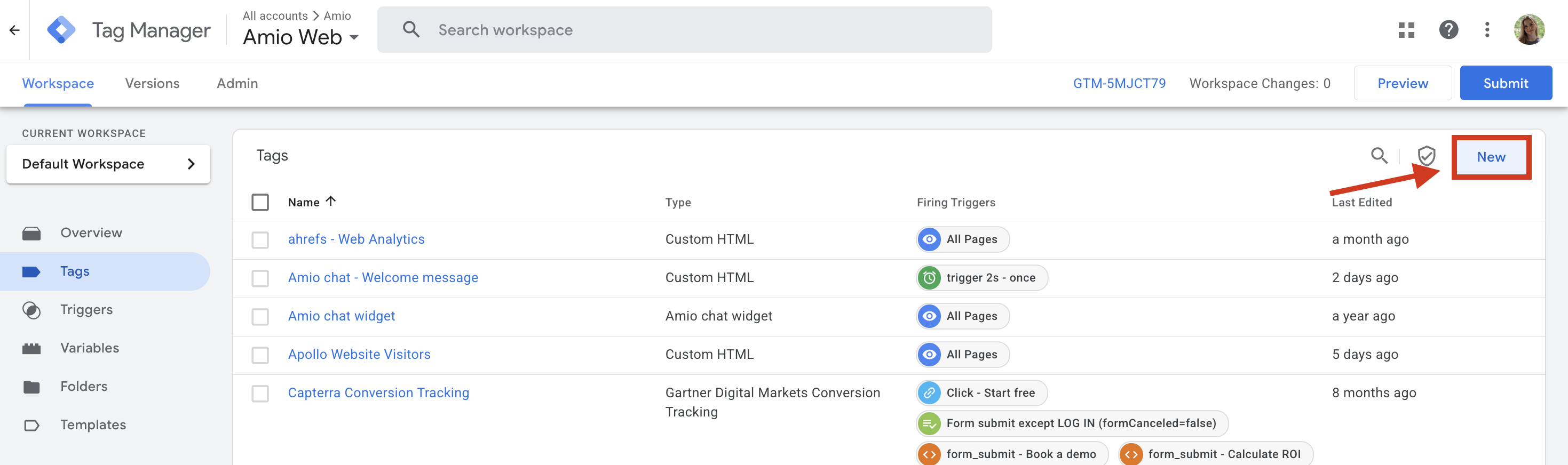Image resolution: width=1568 pixels, height=465 pixels.
Task: Open the Capterra Conversion Tracking tag link
Action: (x=378, y=392)
